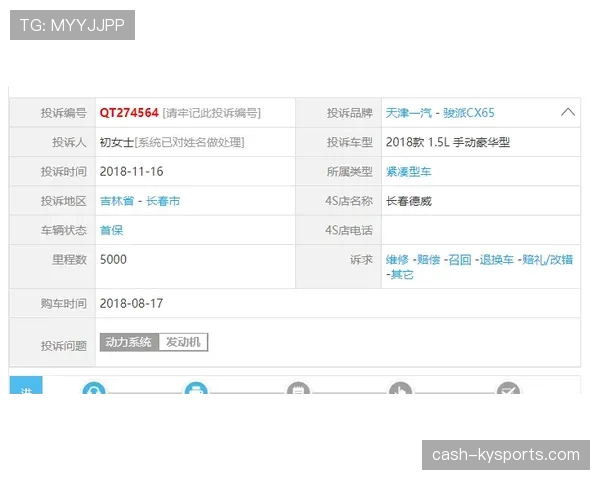The image size is (600, 480).
Task: Click the gray checkmark progress step icon
Action: click(x=508, y=388)
